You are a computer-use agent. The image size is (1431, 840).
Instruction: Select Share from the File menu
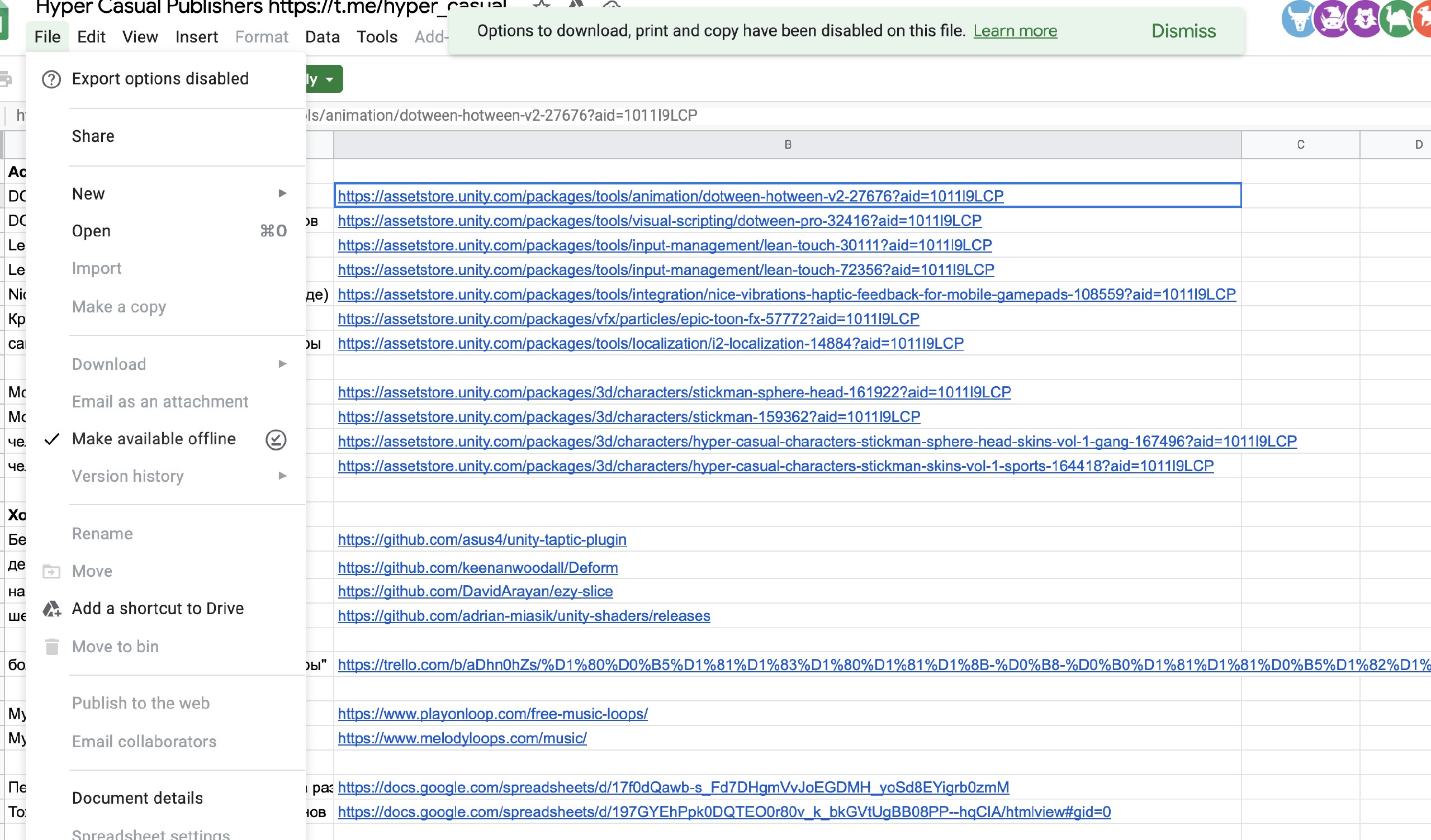[93, 136]
